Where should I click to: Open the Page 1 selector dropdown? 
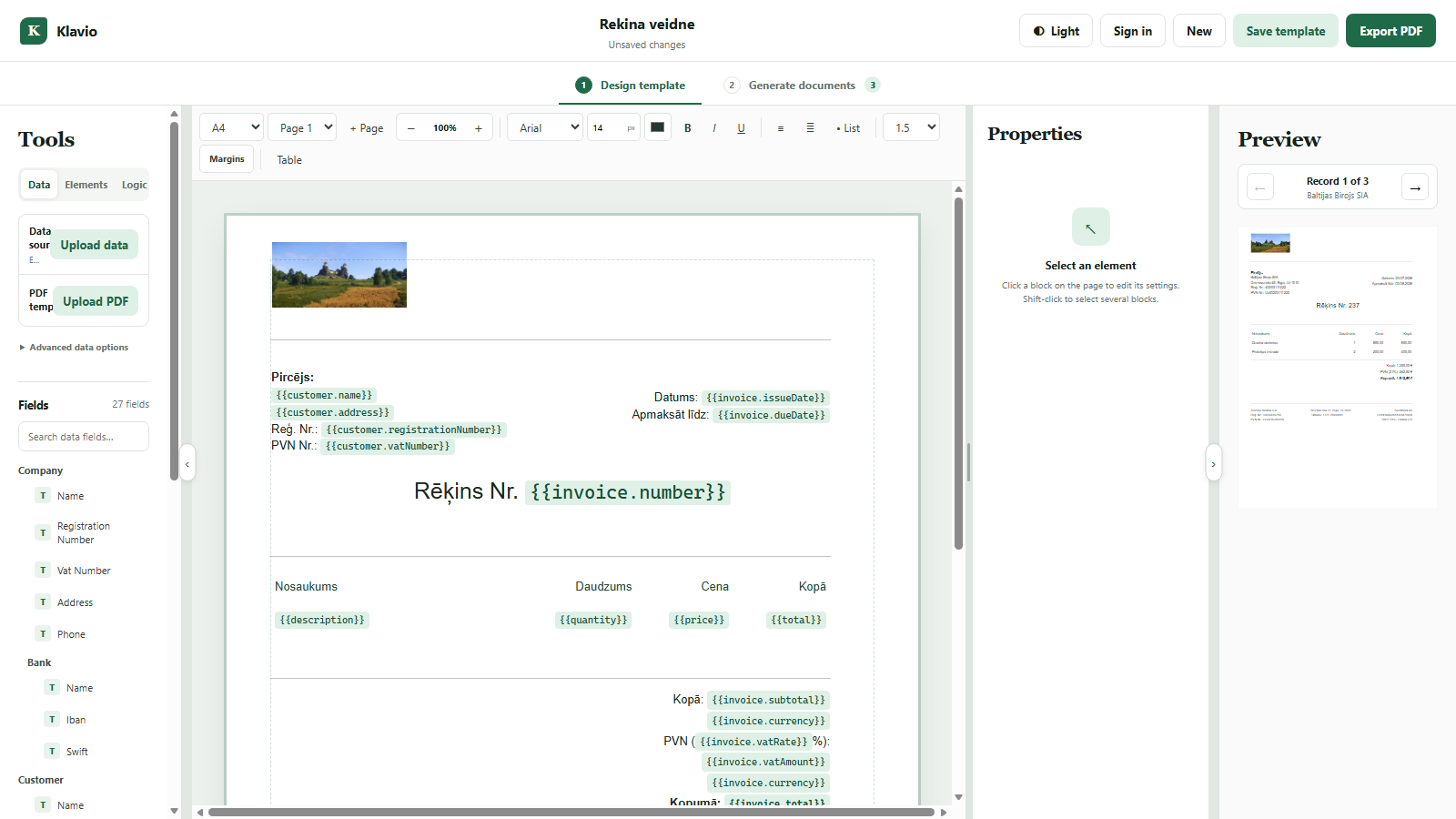[x=303, y=127]
